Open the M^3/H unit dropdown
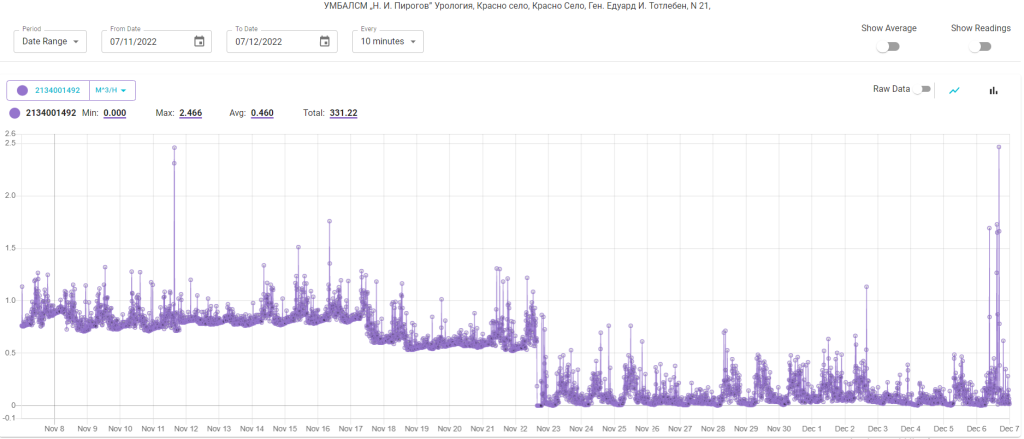 [x=112, y=91]
